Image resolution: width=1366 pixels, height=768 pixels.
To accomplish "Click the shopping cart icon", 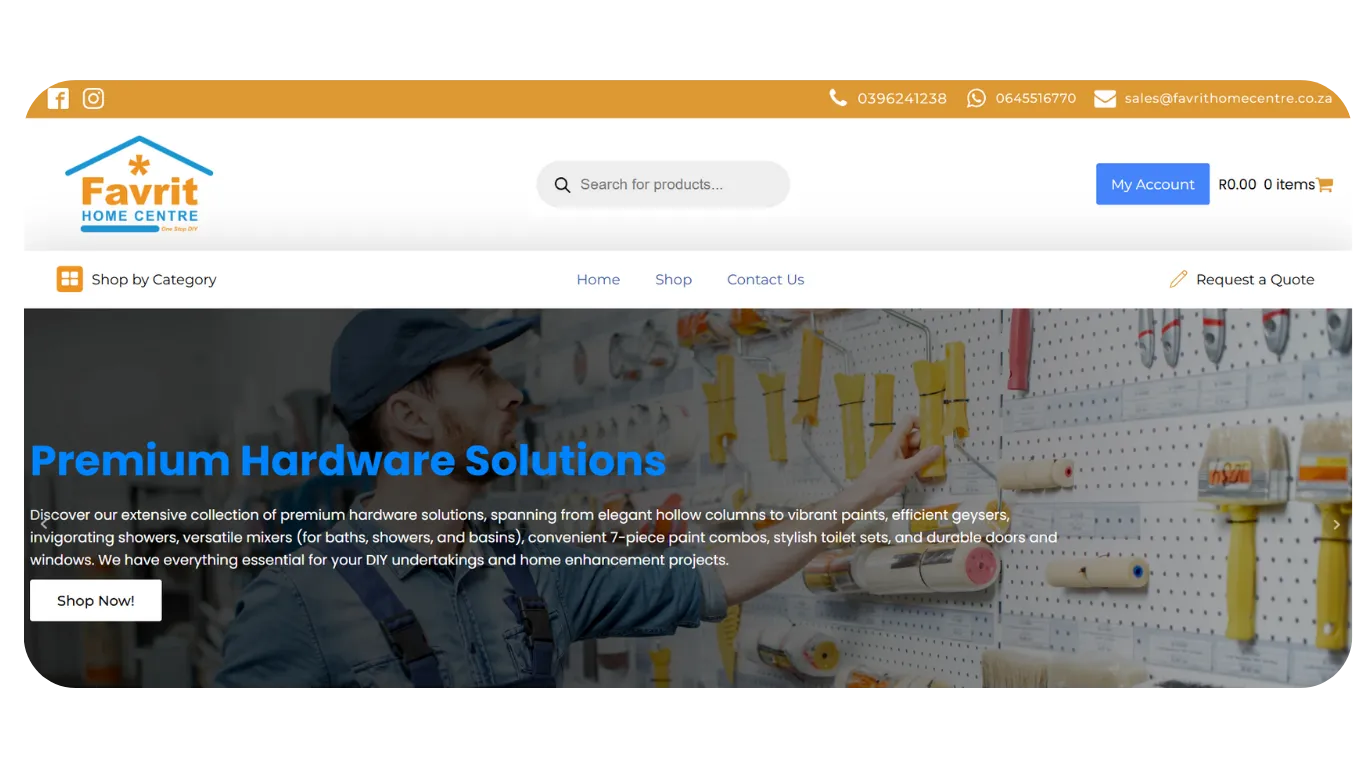I will (x=1325, y=185).
